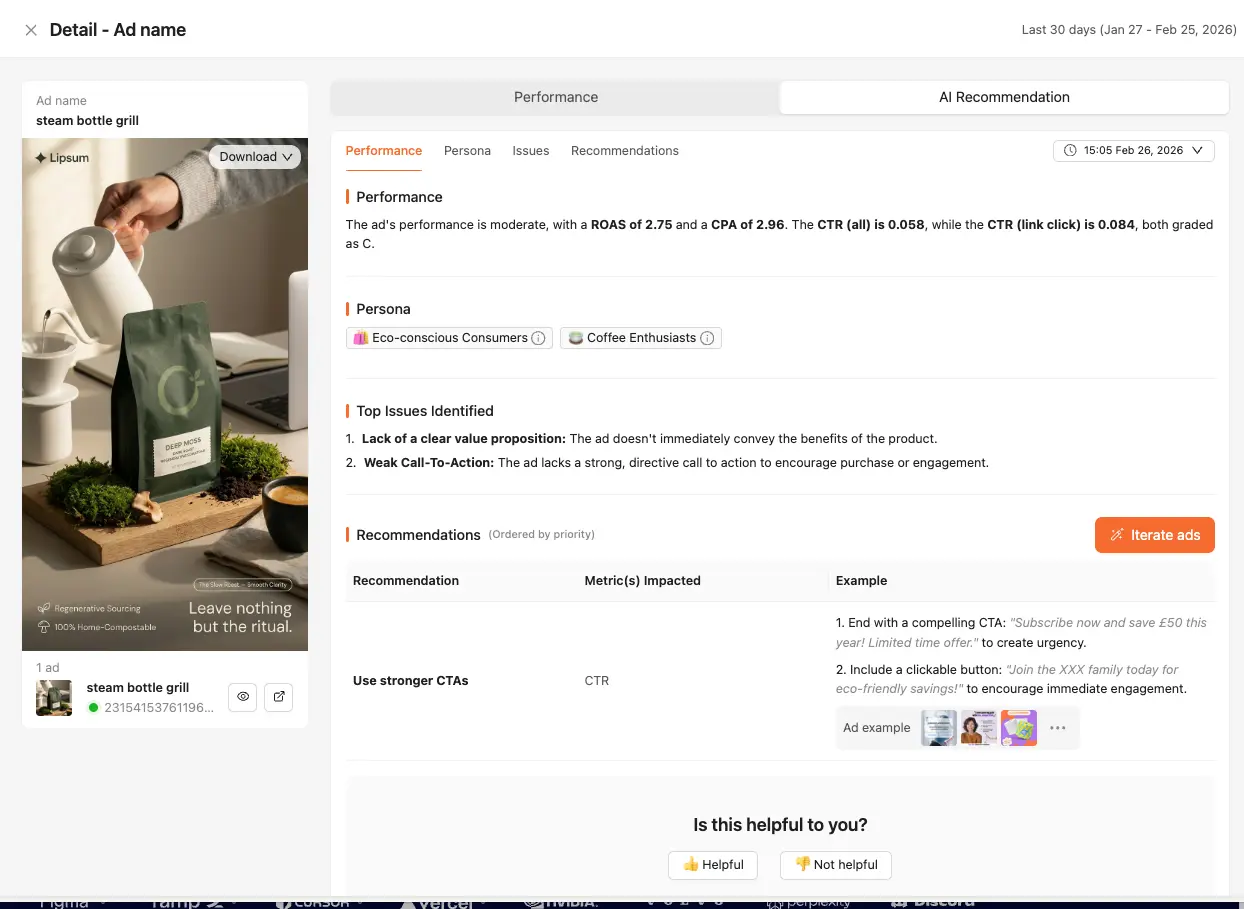Click the purple ad example thumbnail

point(1018,728)
